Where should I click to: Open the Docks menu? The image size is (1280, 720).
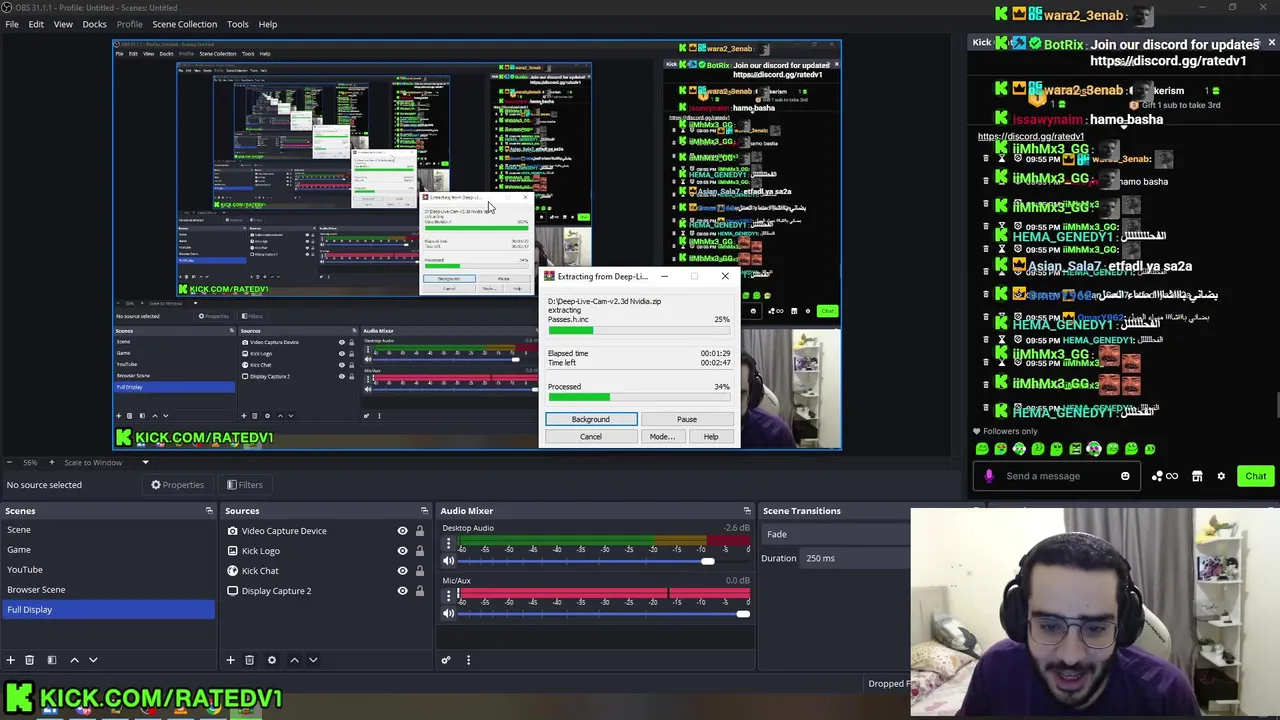pos(94,24)
